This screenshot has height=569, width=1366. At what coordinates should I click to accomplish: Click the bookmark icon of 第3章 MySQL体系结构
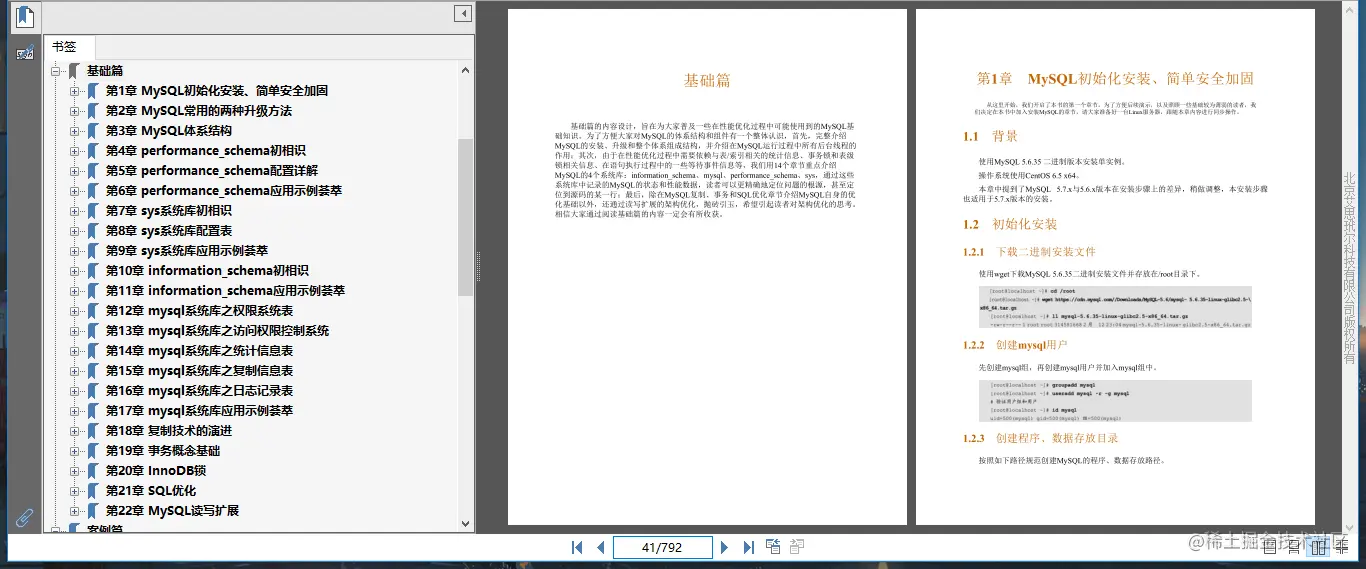(x=93, y=131)
